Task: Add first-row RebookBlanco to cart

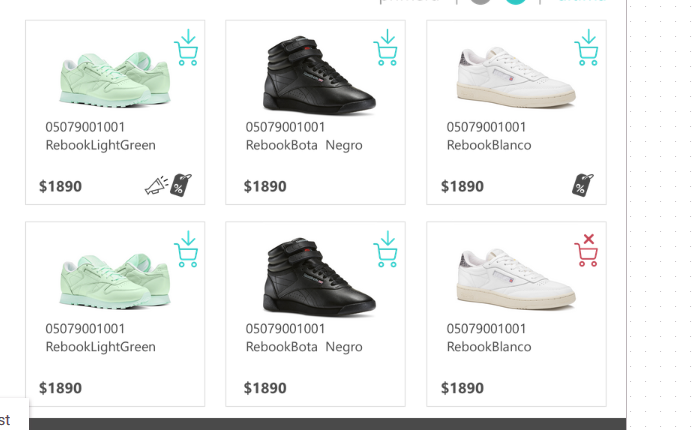Action: [587, 48]
